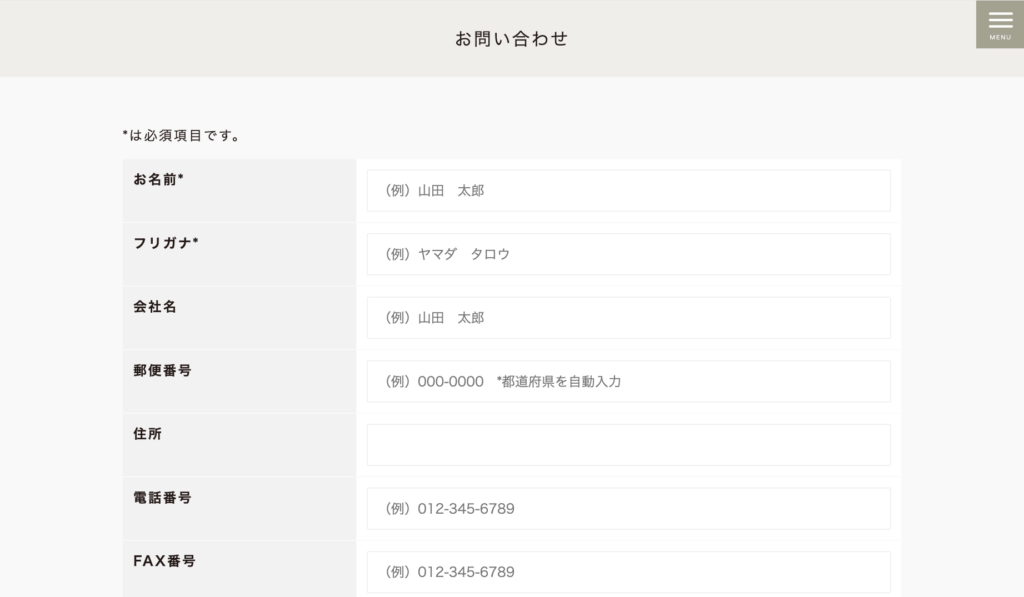Image resolution: width=1024 pixels, height=597 pixels.
Task: Click the お名前 field label
Action: [x=155, y=179]
